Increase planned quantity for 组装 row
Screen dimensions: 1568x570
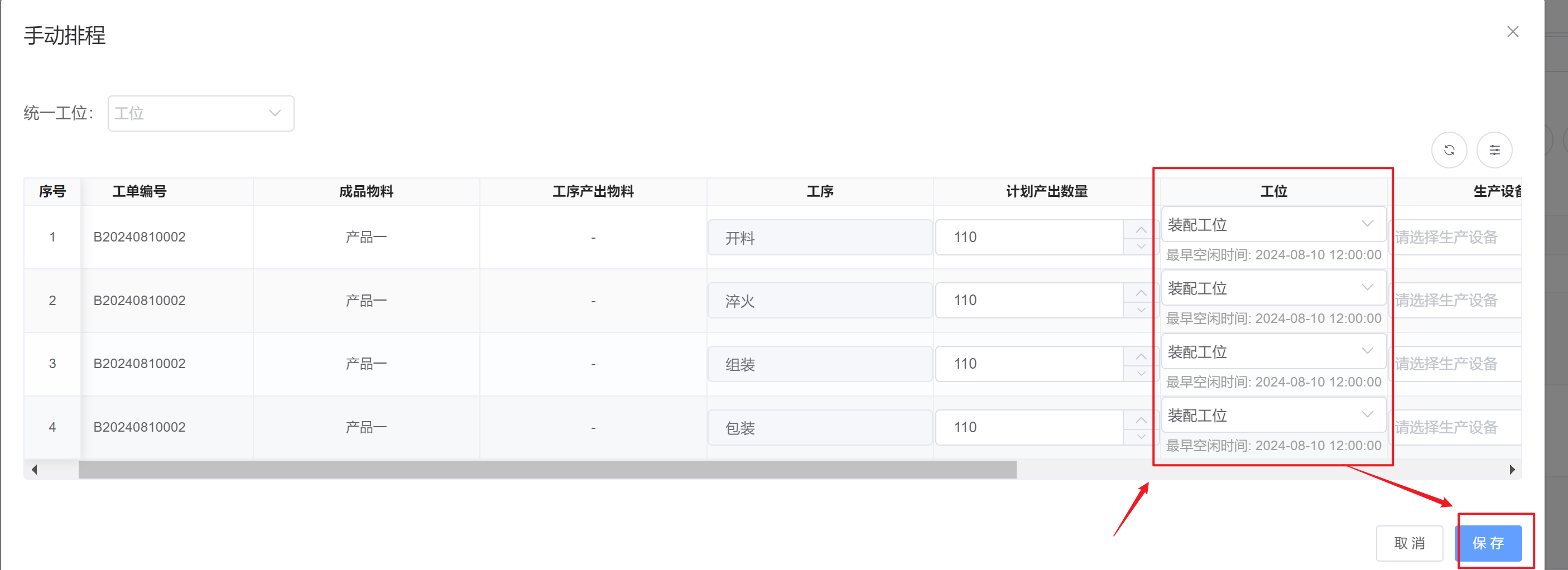(x=1140, y=356)
